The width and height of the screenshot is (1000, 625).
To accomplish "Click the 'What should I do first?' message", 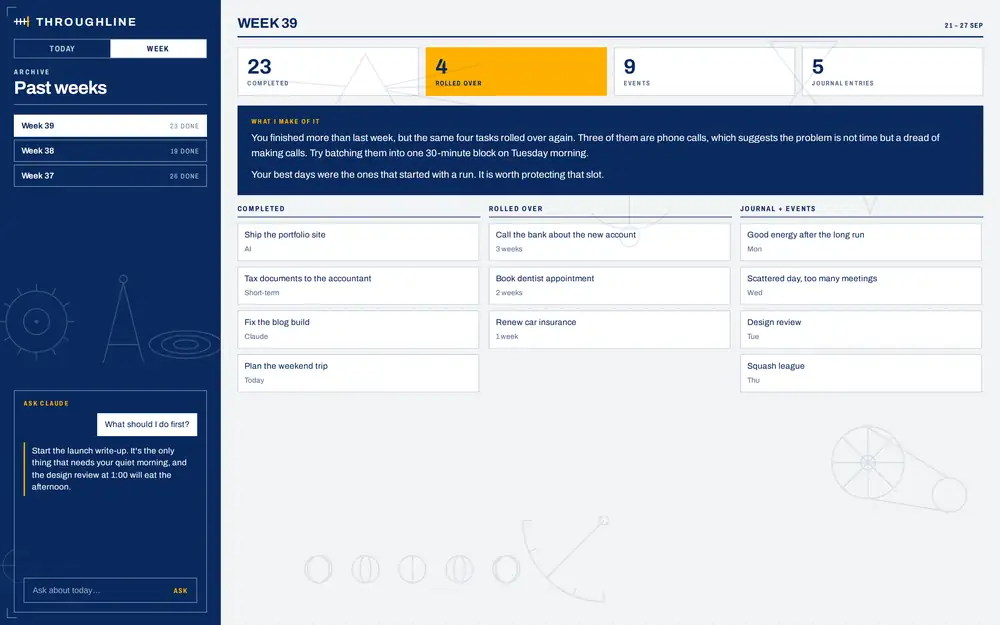I will coord(147,424).
